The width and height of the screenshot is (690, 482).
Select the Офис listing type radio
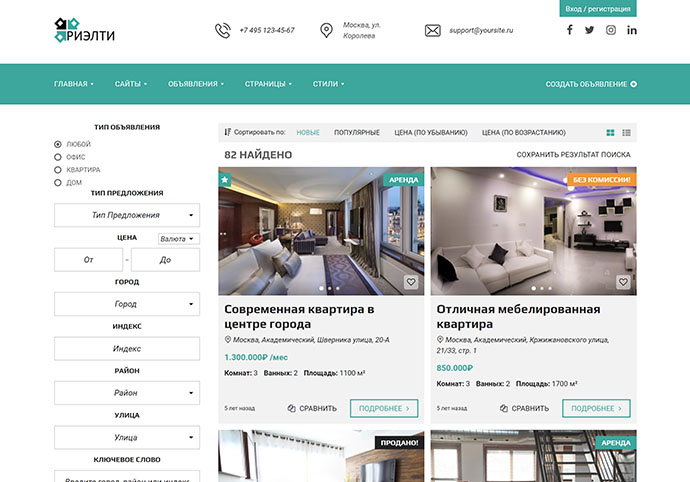[x=58, y=157]
